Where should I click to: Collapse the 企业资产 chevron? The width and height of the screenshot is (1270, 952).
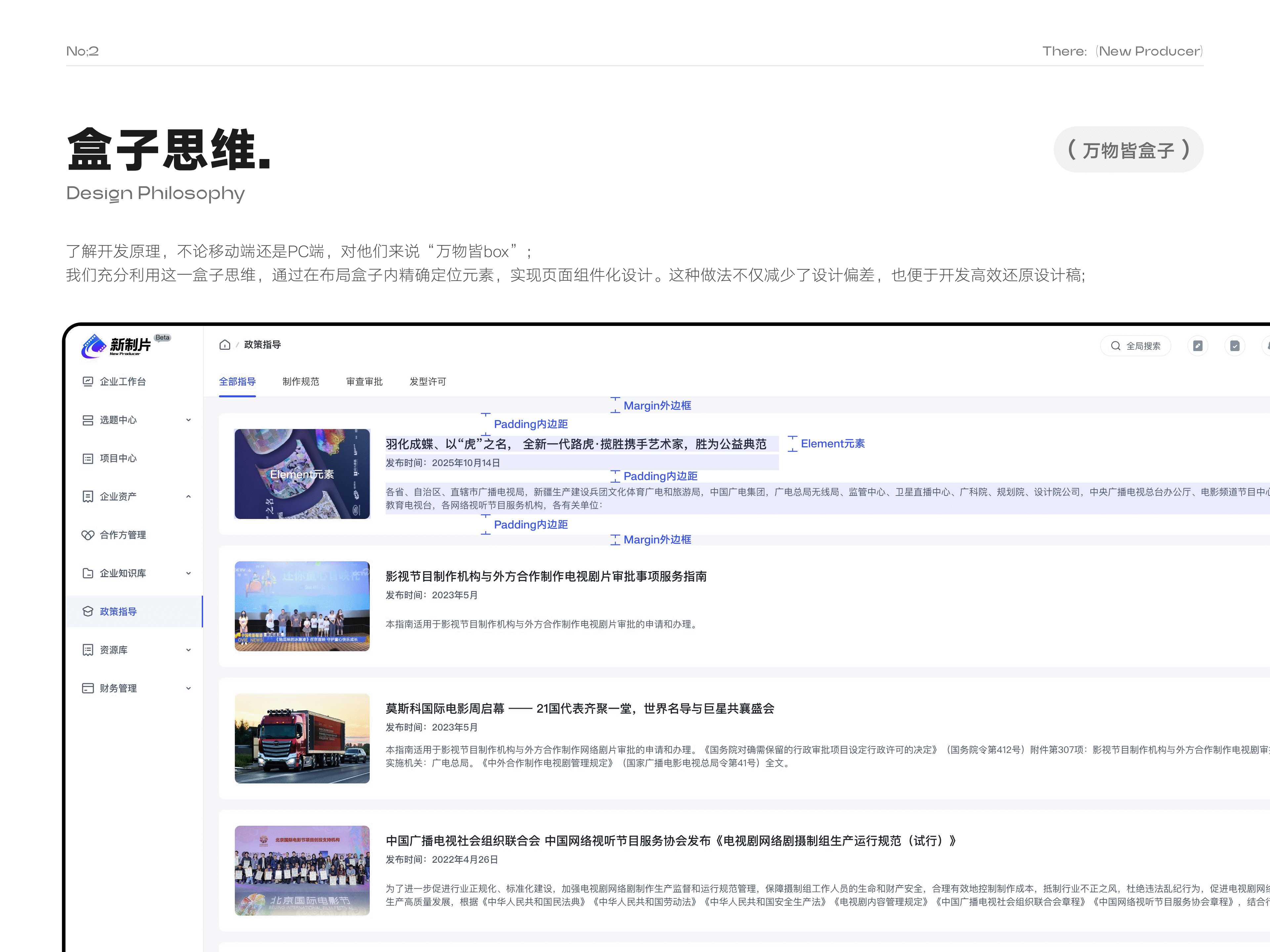pyautogui.click(x=188, y=496)
